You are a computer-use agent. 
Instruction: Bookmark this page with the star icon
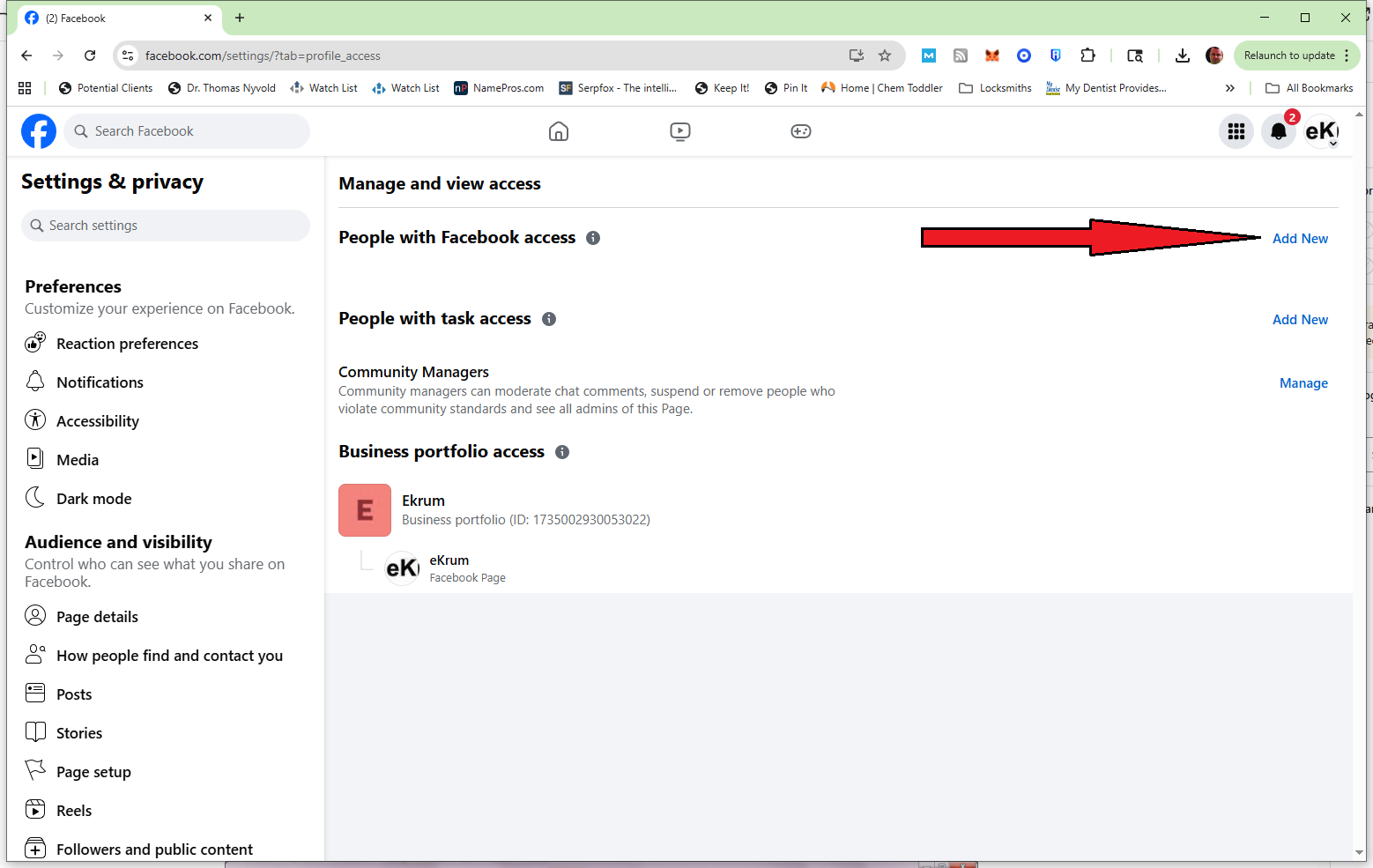885,56
